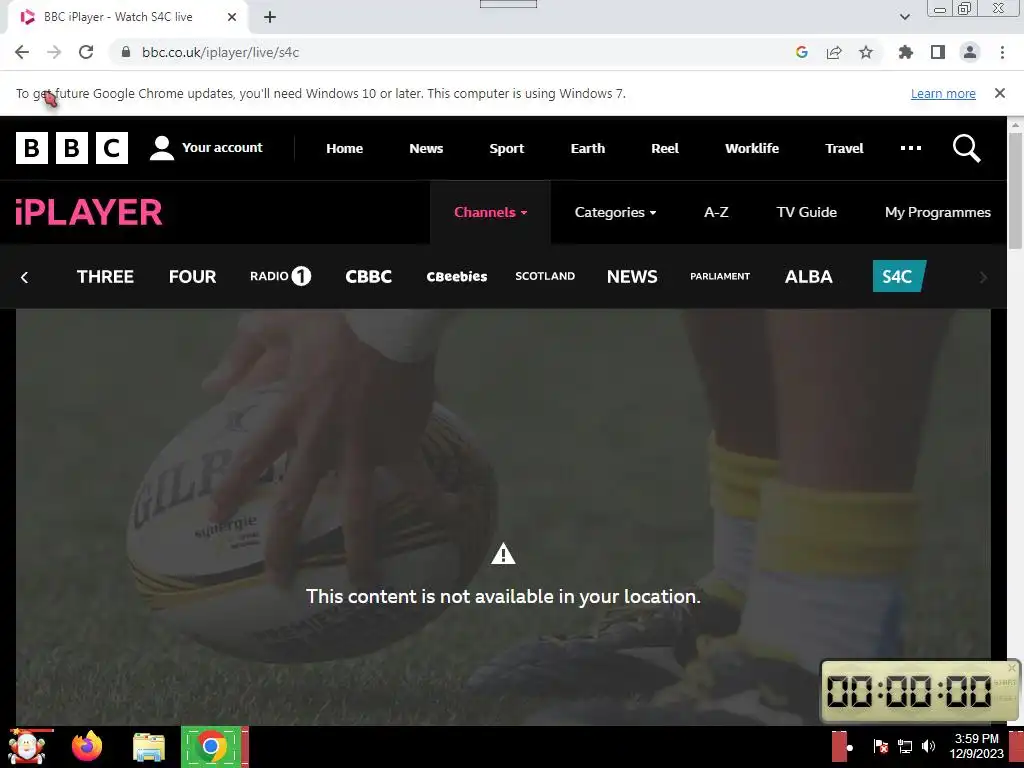Click the Google icon in address bar
This screenshot has height=768, width=1024.
(x=802, y=52)
